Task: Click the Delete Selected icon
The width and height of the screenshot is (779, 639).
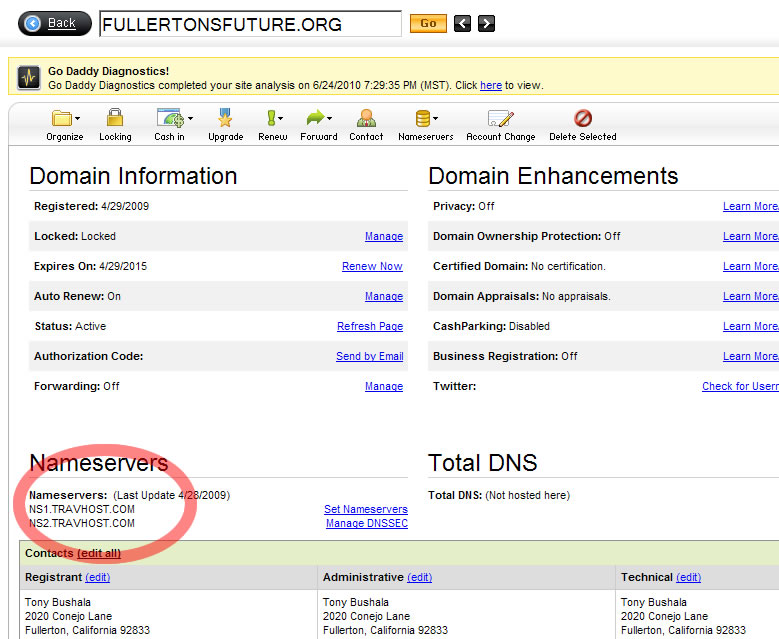Action: point(582,118)
